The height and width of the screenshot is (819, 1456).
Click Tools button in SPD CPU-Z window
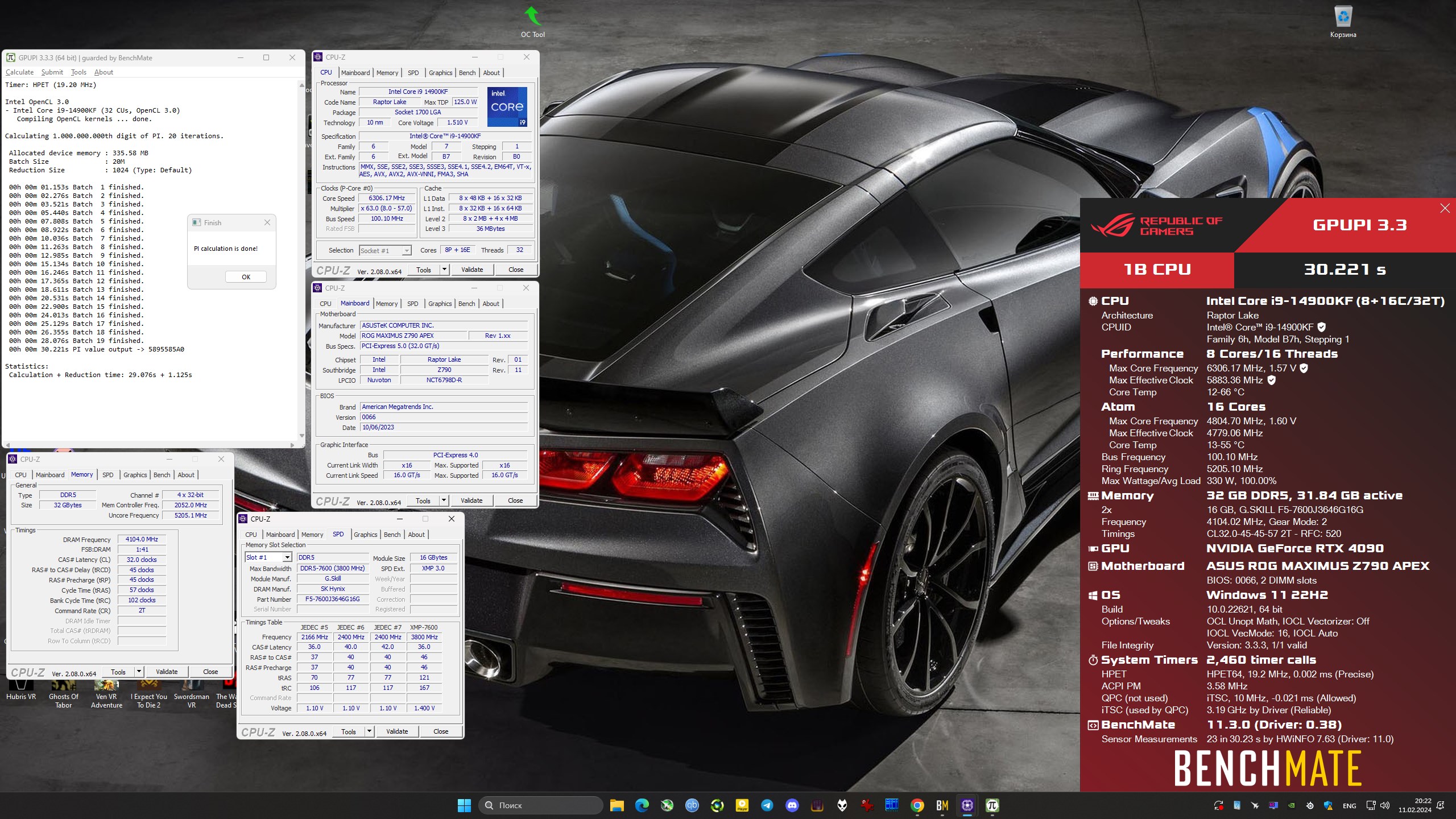coord(349,731)
